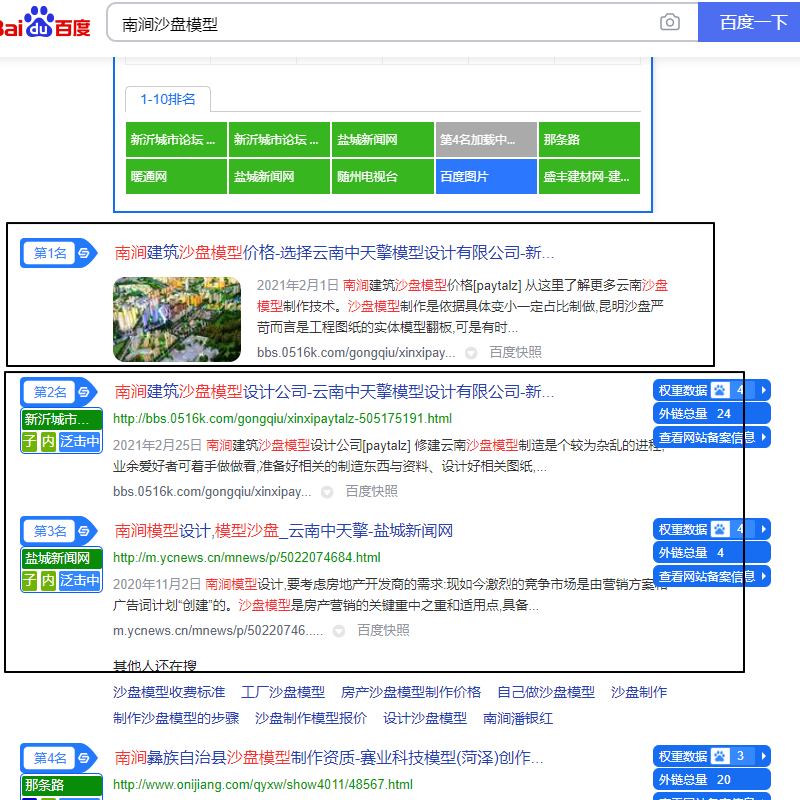Click refresh icon beside 第3名 badge
This screenshot has height=800, width=800.
point(85,531)
